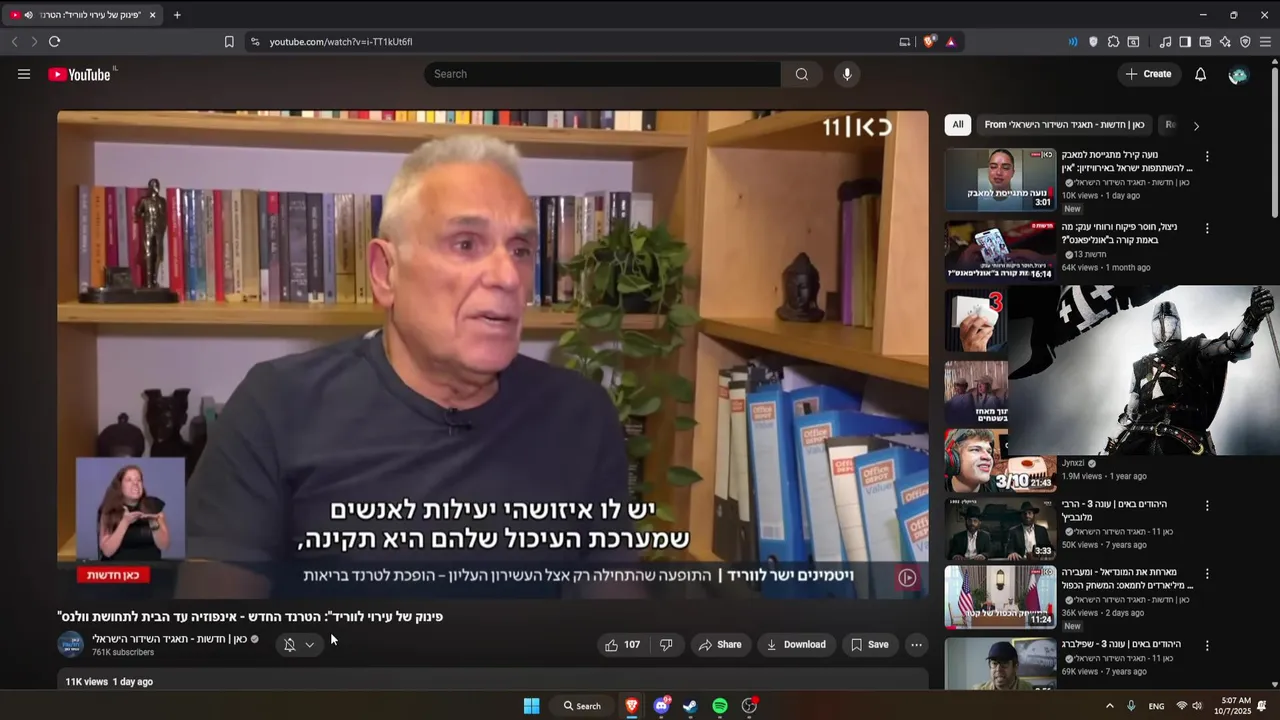Click the browser address bar URL
This screenshot has width=1280, height=720.
[341, 42]
